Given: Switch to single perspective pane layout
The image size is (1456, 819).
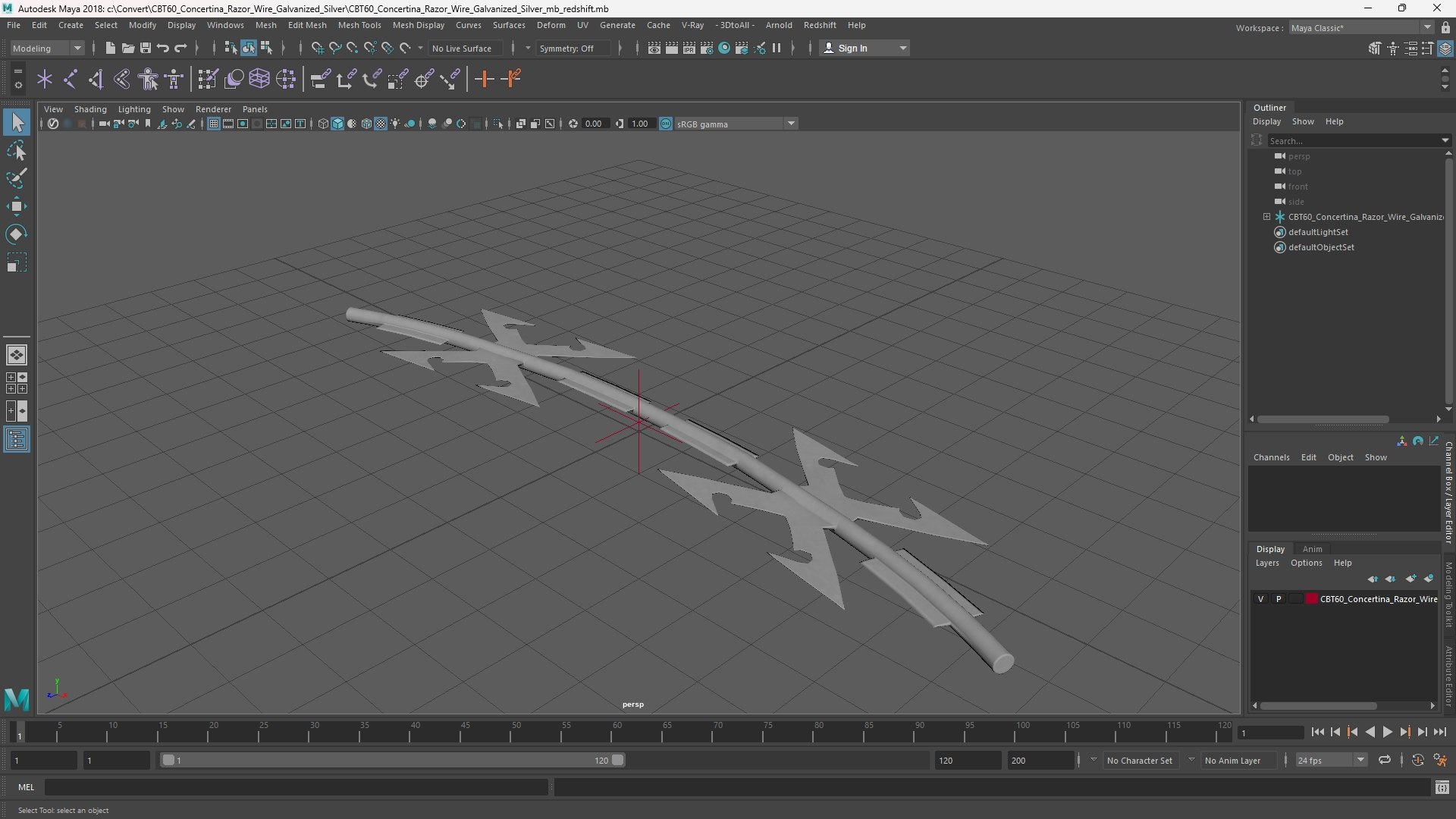Looking at the screenshot, I should coord(17,355).
